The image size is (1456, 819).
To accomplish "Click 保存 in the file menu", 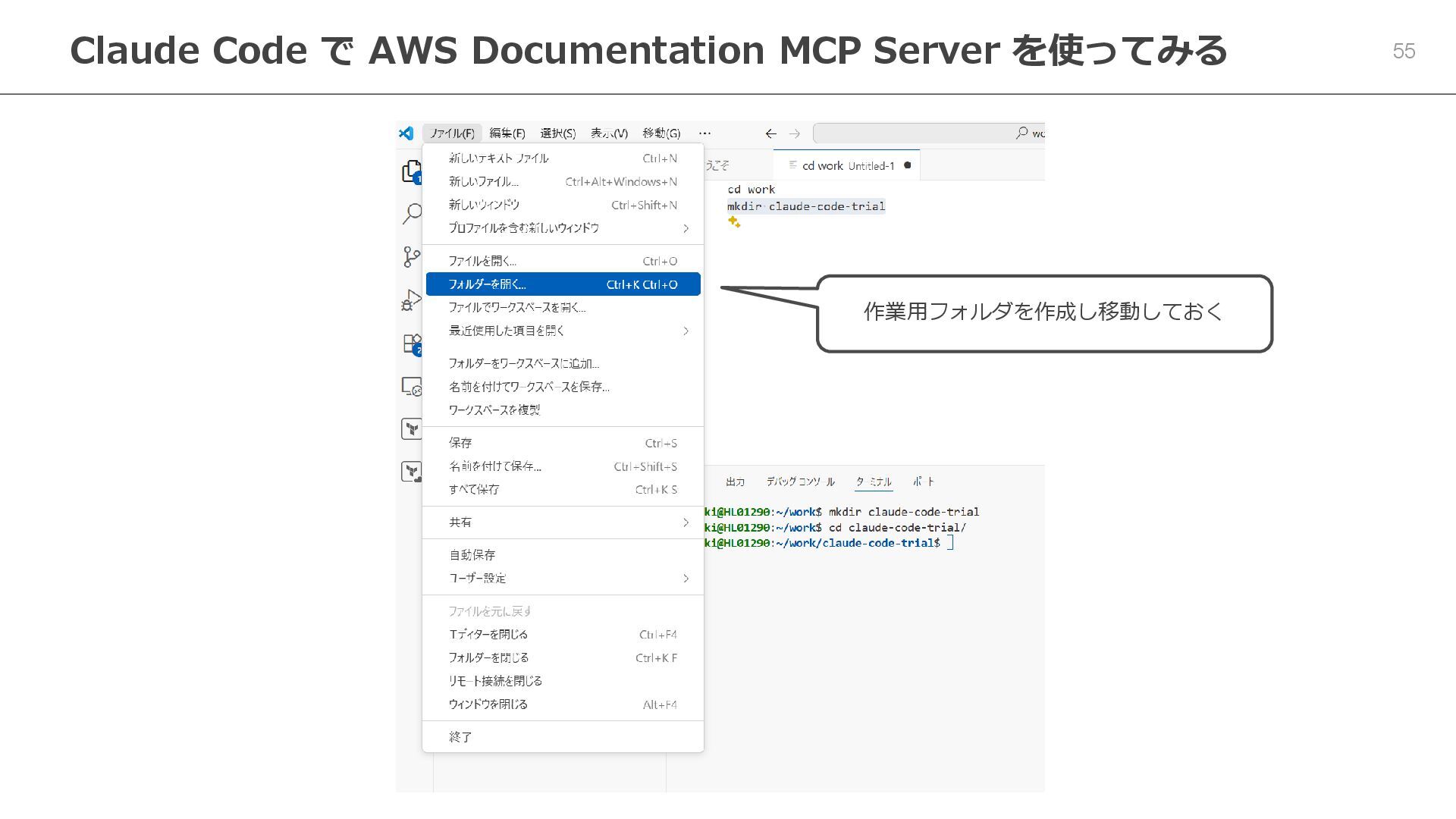I will (563, 443).
